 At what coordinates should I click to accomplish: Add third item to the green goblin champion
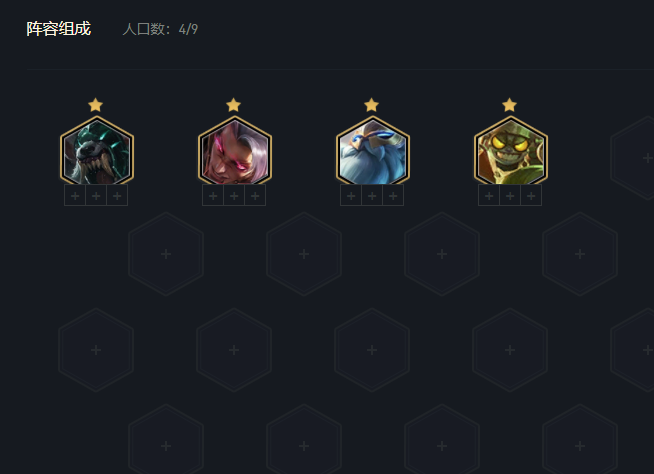click(x=531, y=196)
